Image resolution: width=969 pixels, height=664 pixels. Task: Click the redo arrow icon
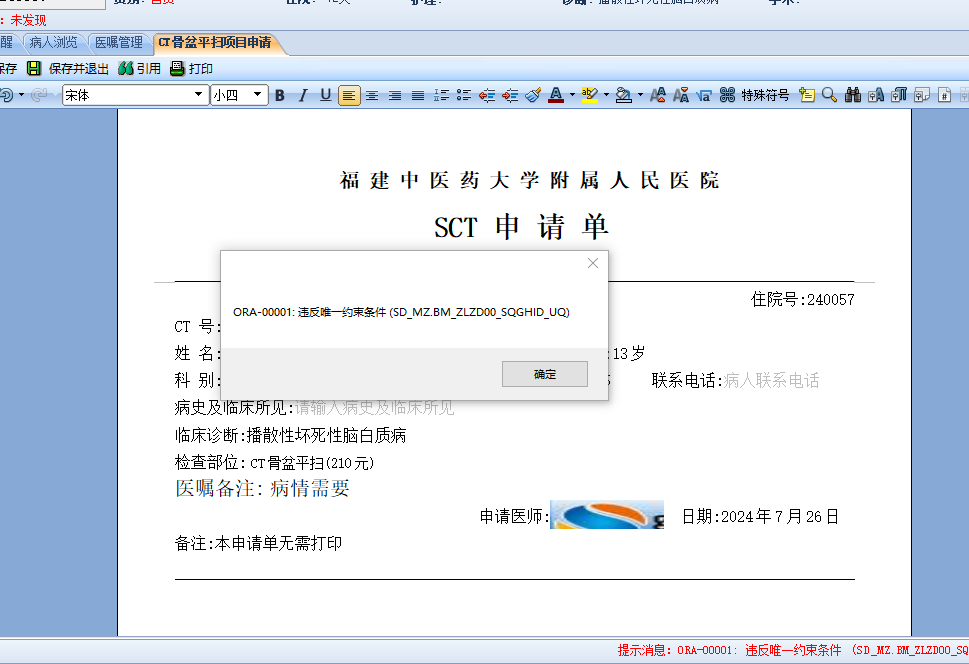point(39,95)
